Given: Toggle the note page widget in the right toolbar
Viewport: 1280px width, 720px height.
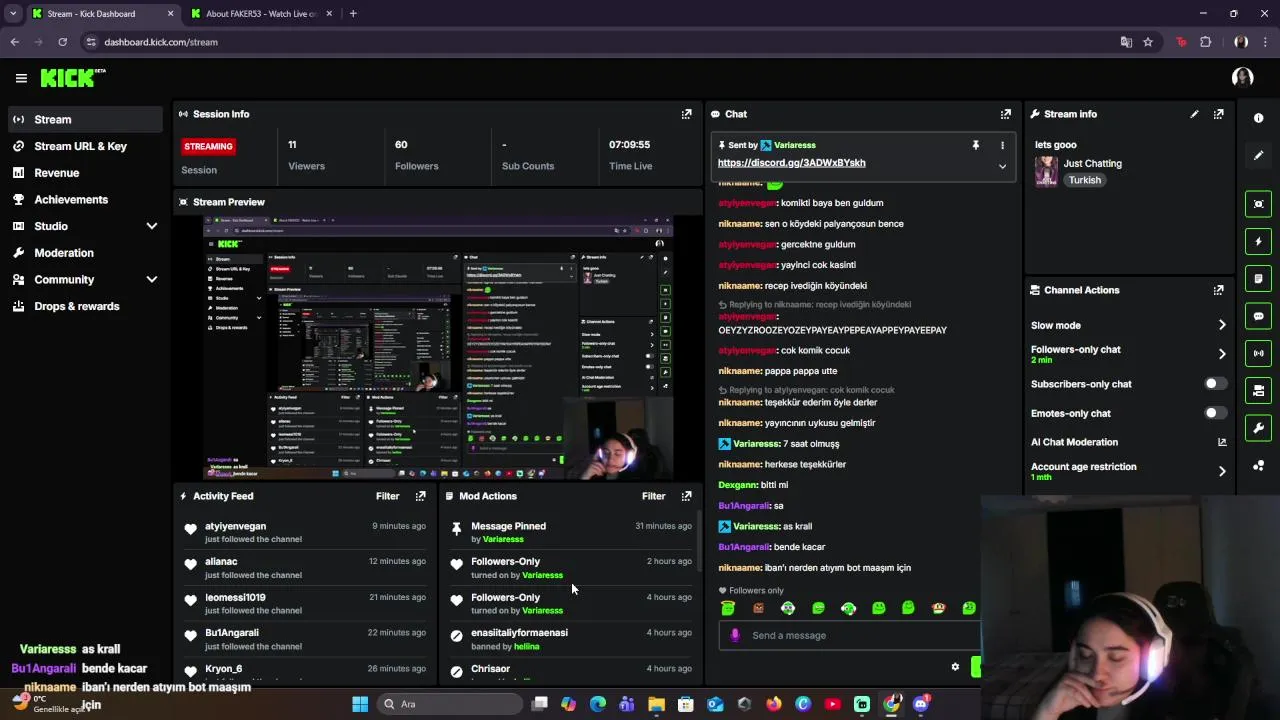Looking at the screenshot, I should tap(1258, 278).
